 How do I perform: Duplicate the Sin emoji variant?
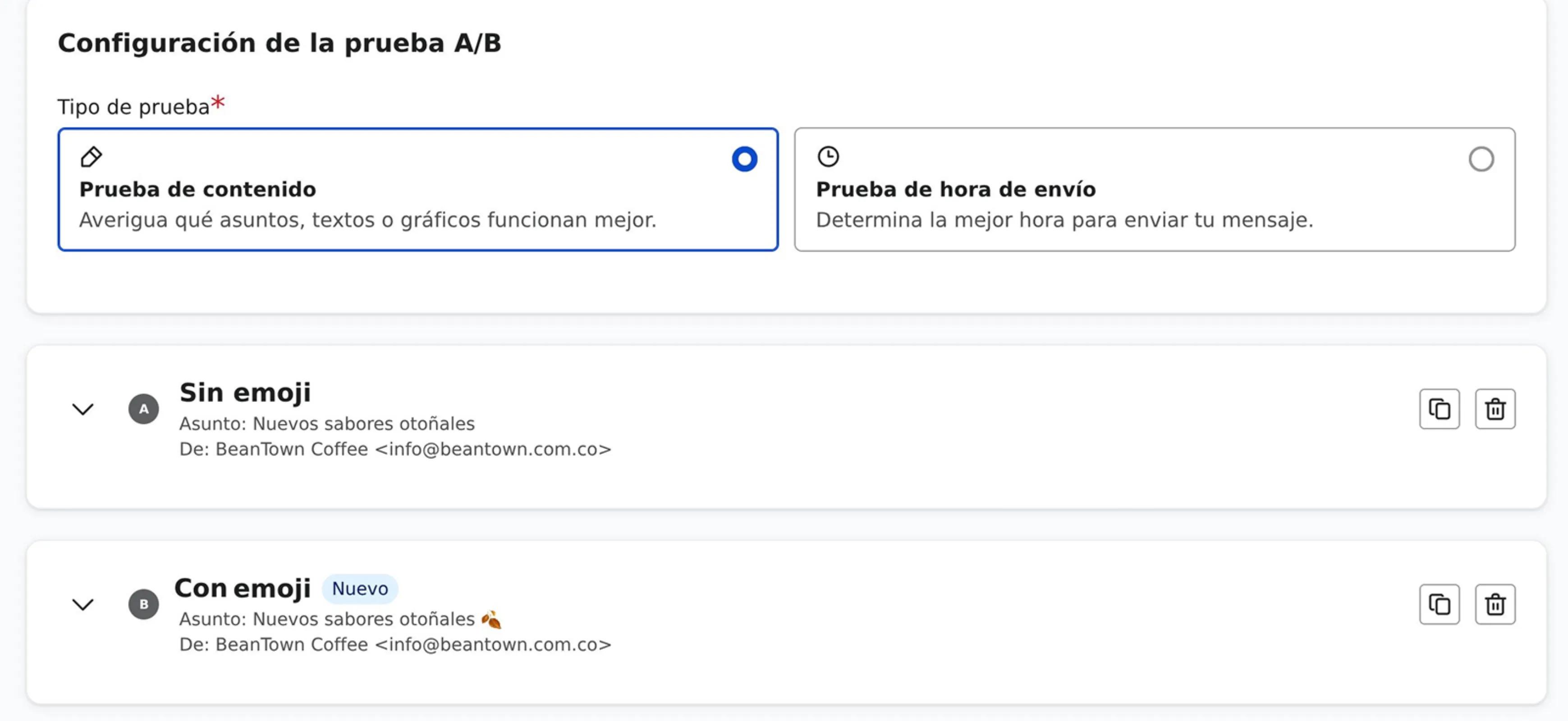click(1439, 409)
